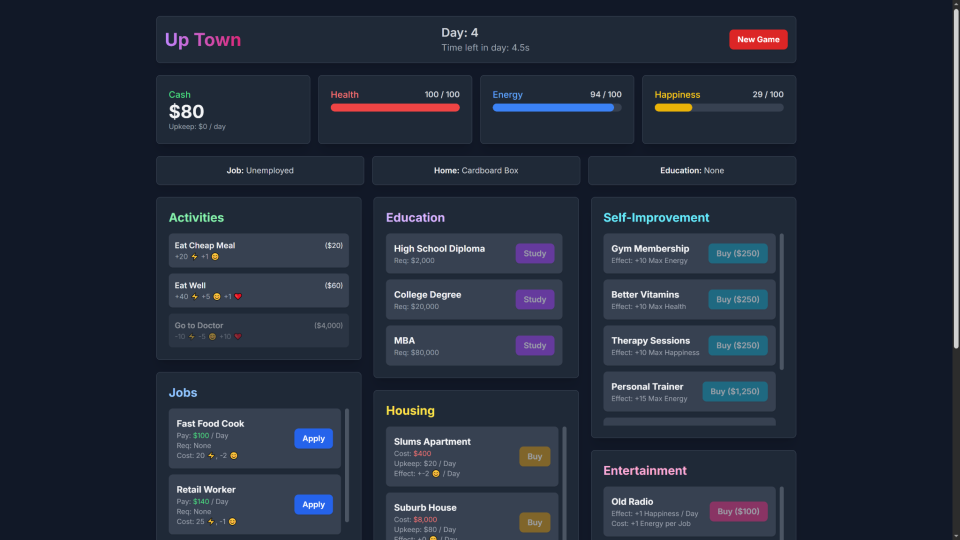Click the blue Energy progress bar
The width and height of the screenshot is (960, 540).
556,108
